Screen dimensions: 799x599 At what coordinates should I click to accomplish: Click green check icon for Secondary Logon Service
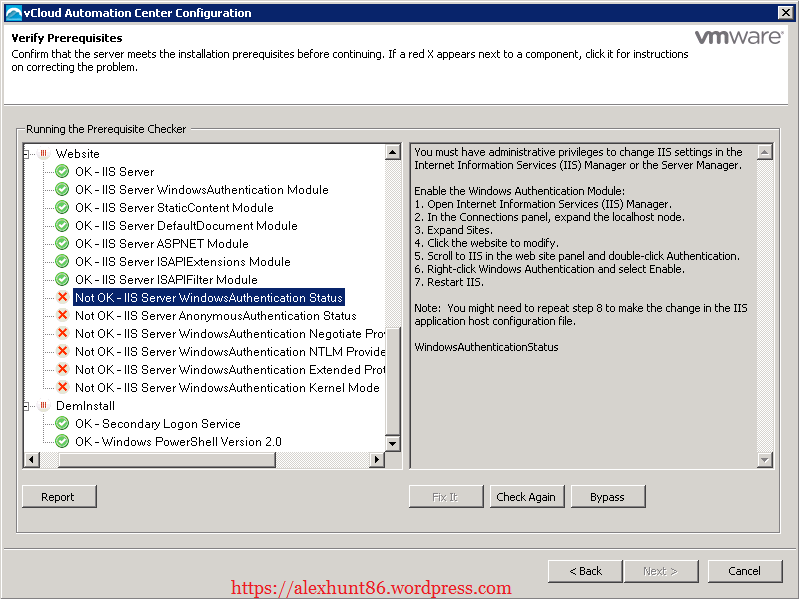coord(62,423)
